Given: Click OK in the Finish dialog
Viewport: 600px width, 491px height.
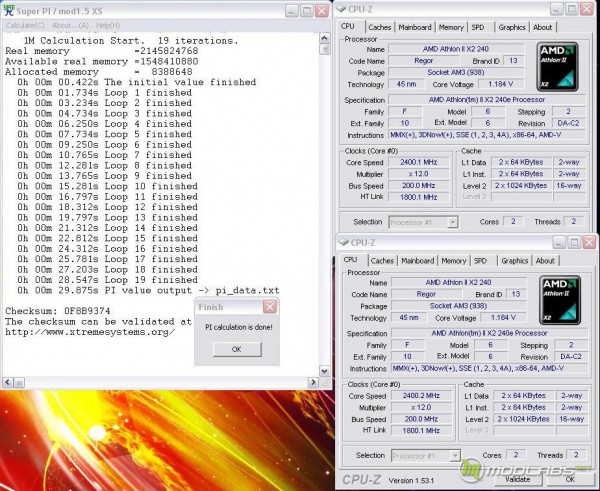Looking at the screenshot, I should [237, 349].
